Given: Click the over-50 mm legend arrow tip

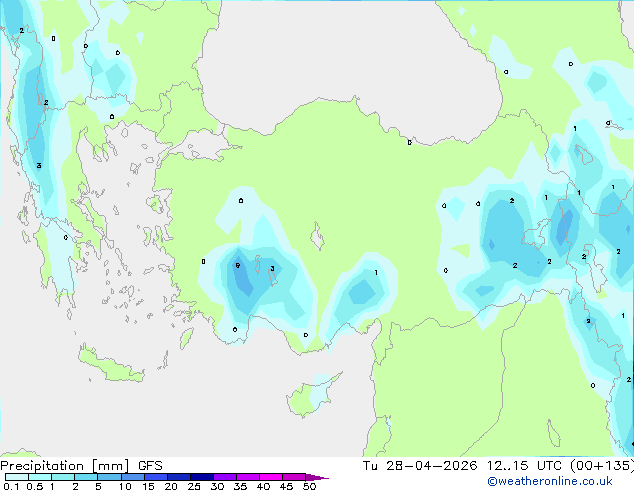Looking at the screenshot, I should point(317,477).
